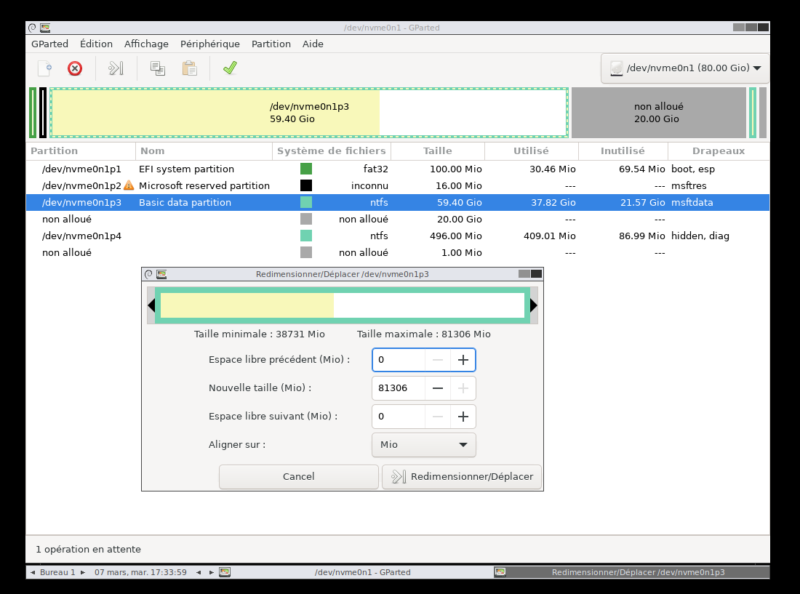Open the Aligner sur dropdown
This screenshot has width=800, height=594.
[423, 445]
